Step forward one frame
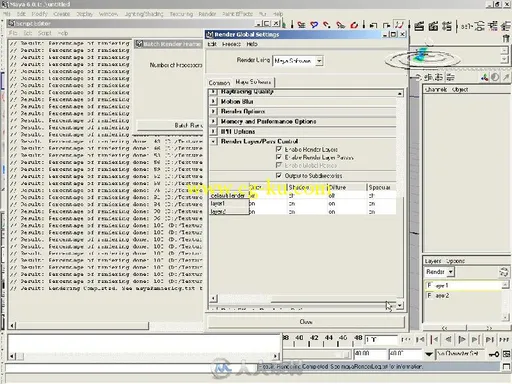This screenshot has width=512, height=384. [x=489, y=339]
